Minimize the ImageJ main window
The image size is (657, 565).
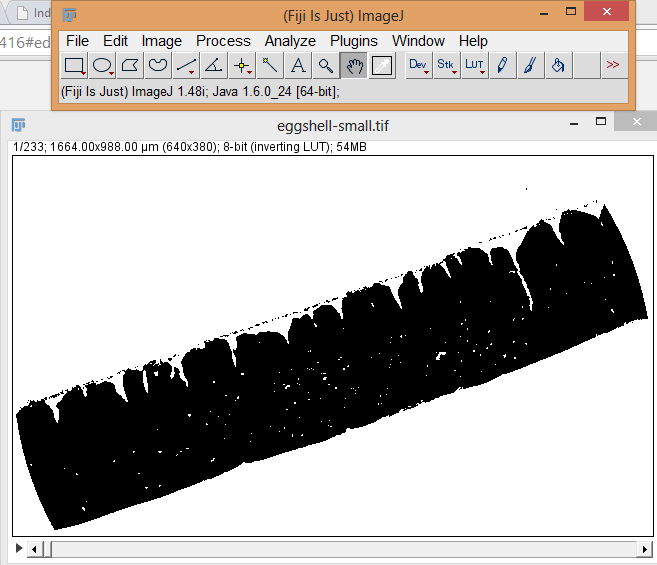[x=544, y=14]
